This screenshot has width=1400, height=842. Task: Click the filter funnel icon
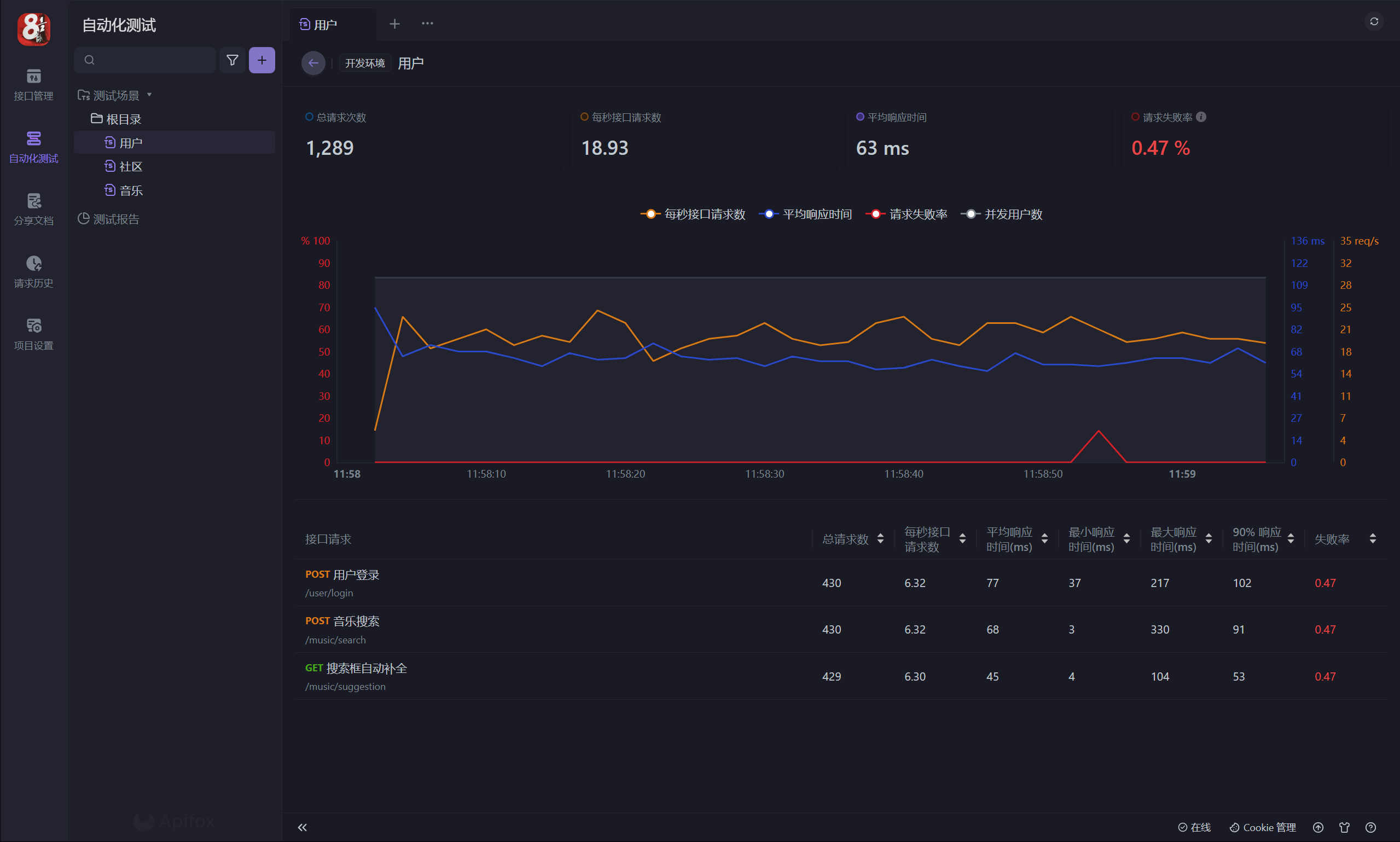(x=232, y=60)
